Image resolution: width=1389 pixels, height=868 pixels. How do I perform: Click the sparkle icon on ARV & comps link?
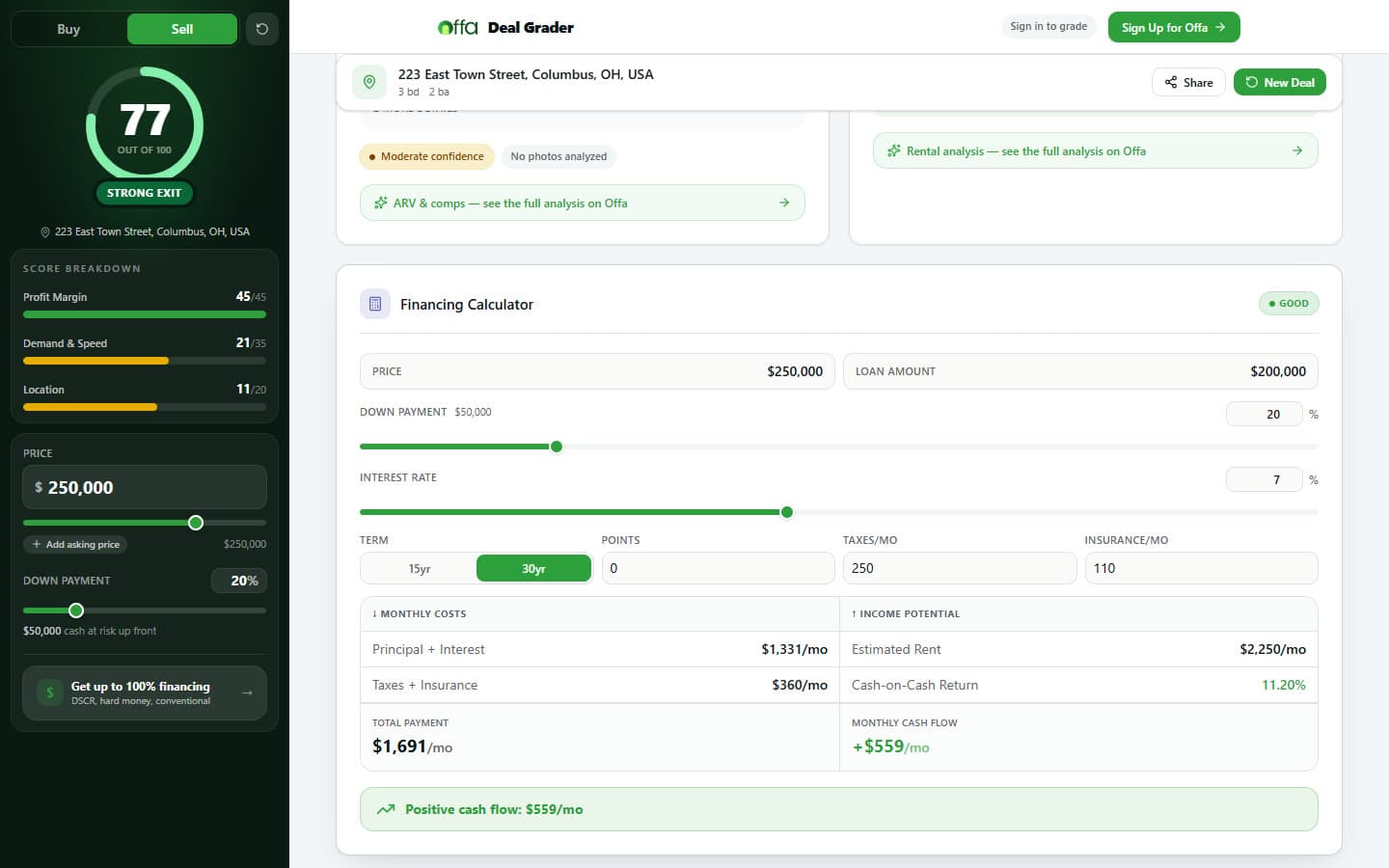381,203
